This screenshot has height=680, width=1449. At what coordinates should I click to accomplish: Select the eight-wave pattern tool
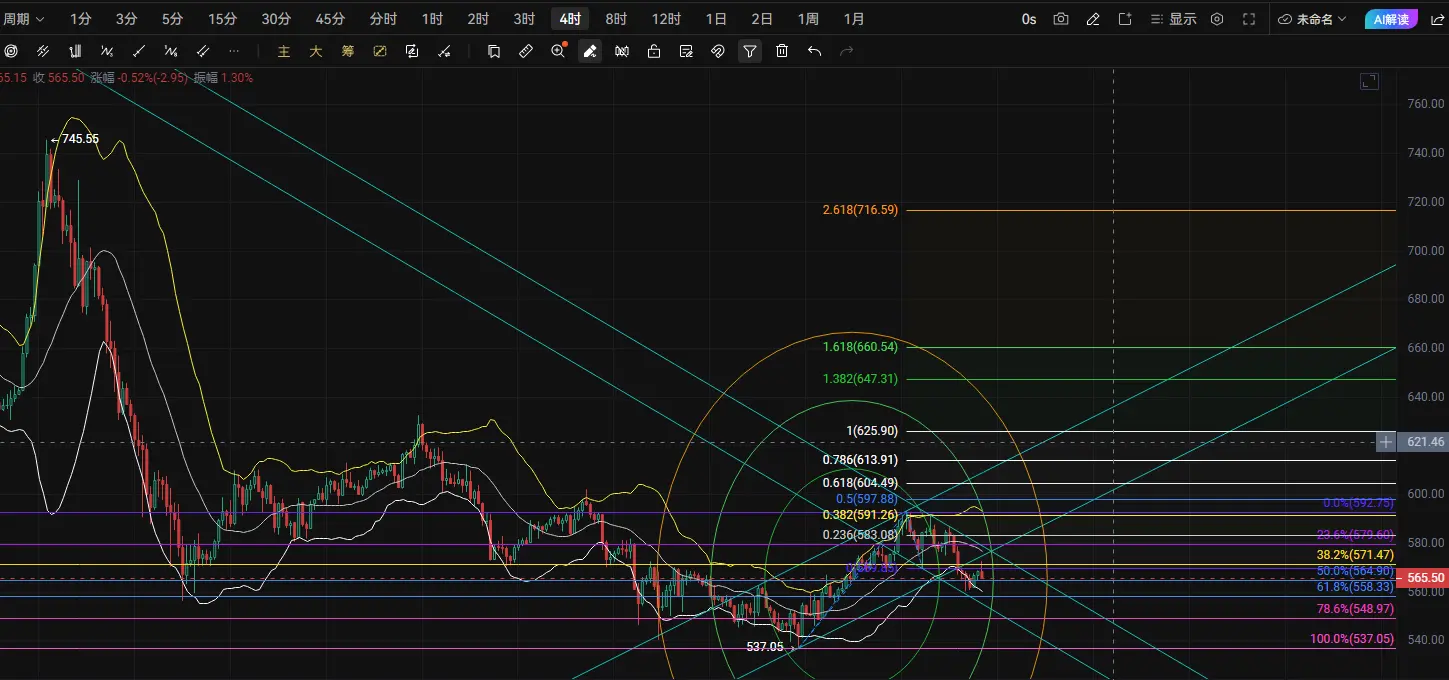point(171,51)
